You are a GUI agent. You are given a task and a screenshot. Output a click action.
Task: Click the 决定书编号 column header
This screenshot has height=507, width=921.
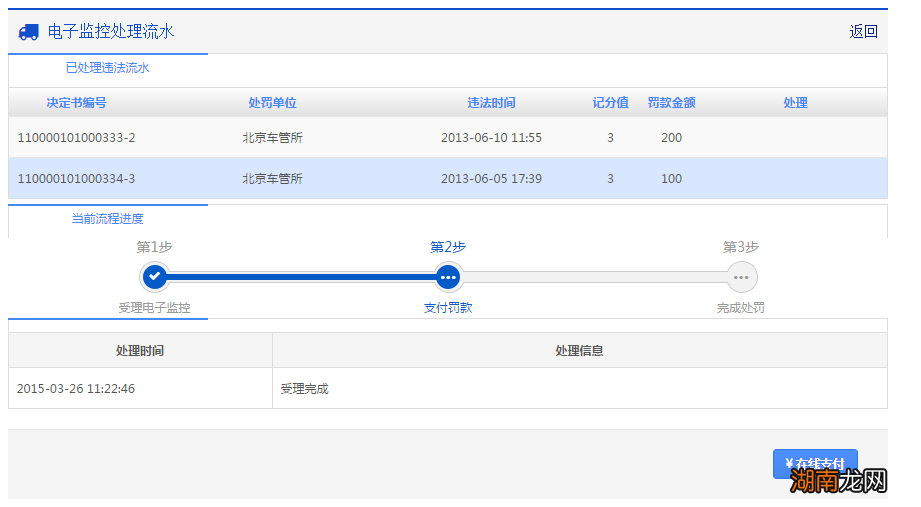coord(76,103)
